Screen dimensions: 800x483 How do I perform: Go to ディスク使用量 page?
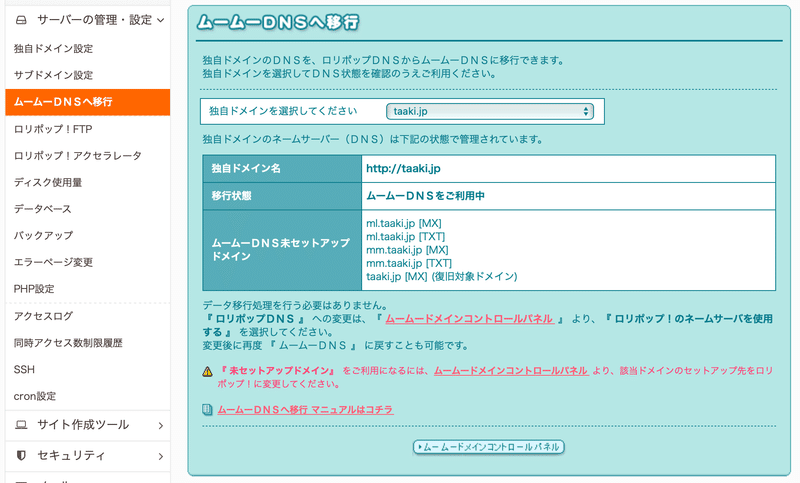[x=48, y=182]
